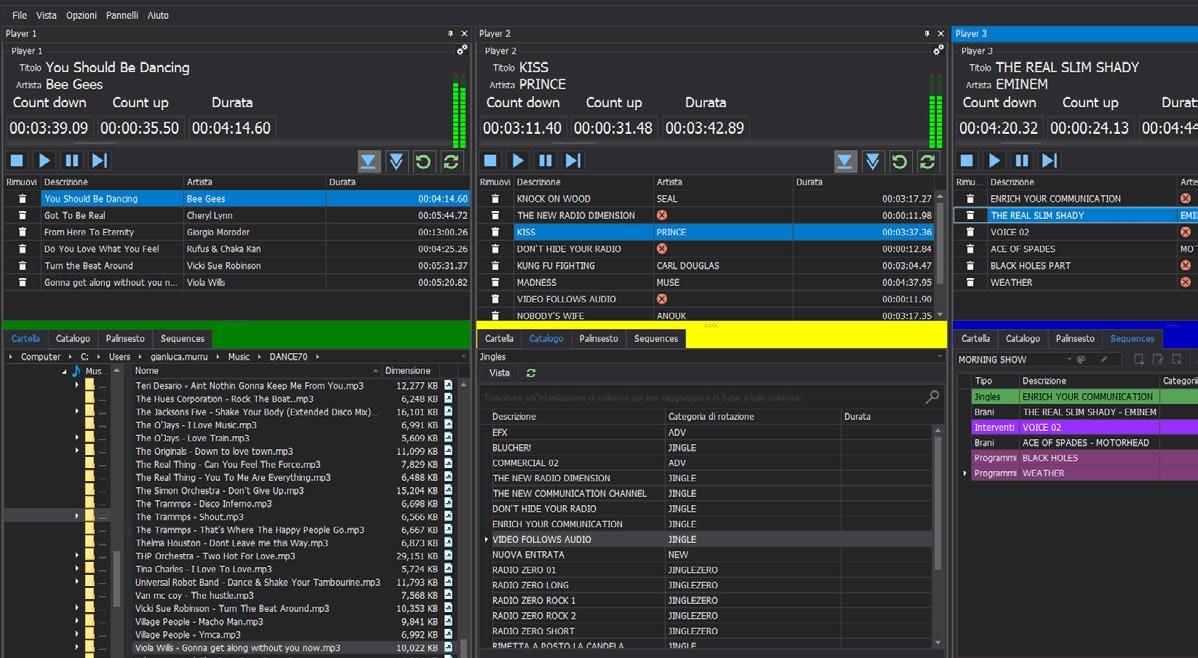Screen dimensions: 1198x658
Task: Select 'Village People - Ymca.mp3' file row
Action: coord(190,634)
